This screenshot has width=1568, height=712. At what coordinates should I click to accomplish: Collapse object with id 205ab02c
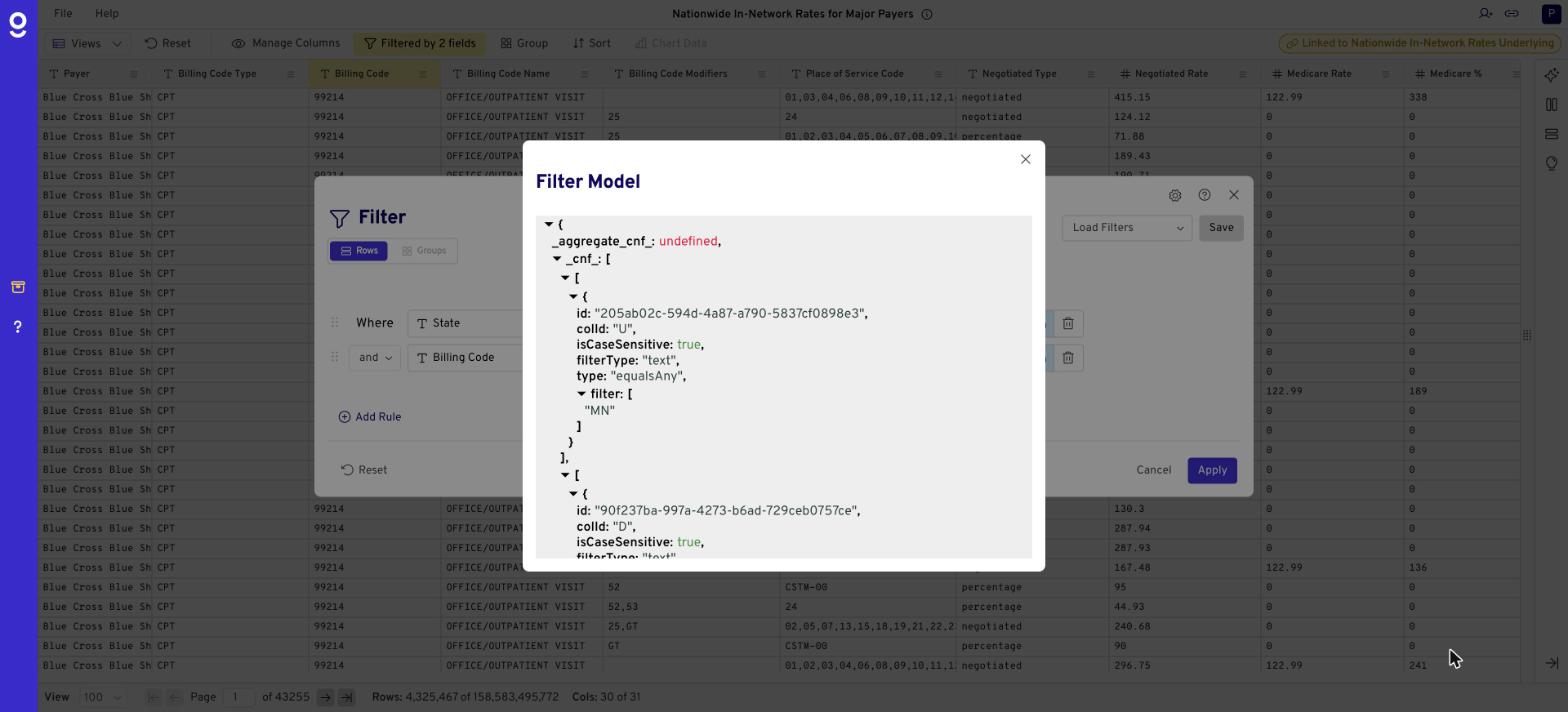(573, 297)
